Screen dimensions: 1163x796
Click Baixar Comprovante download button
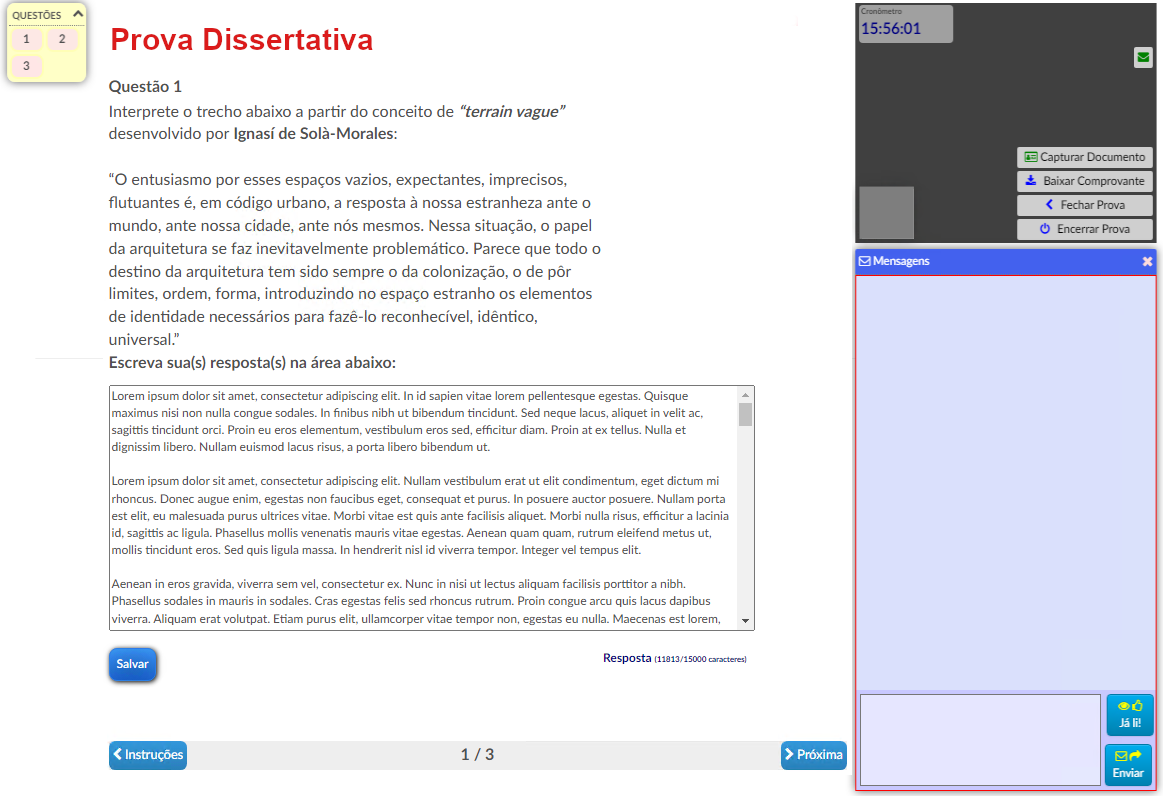click(1084, 181)
